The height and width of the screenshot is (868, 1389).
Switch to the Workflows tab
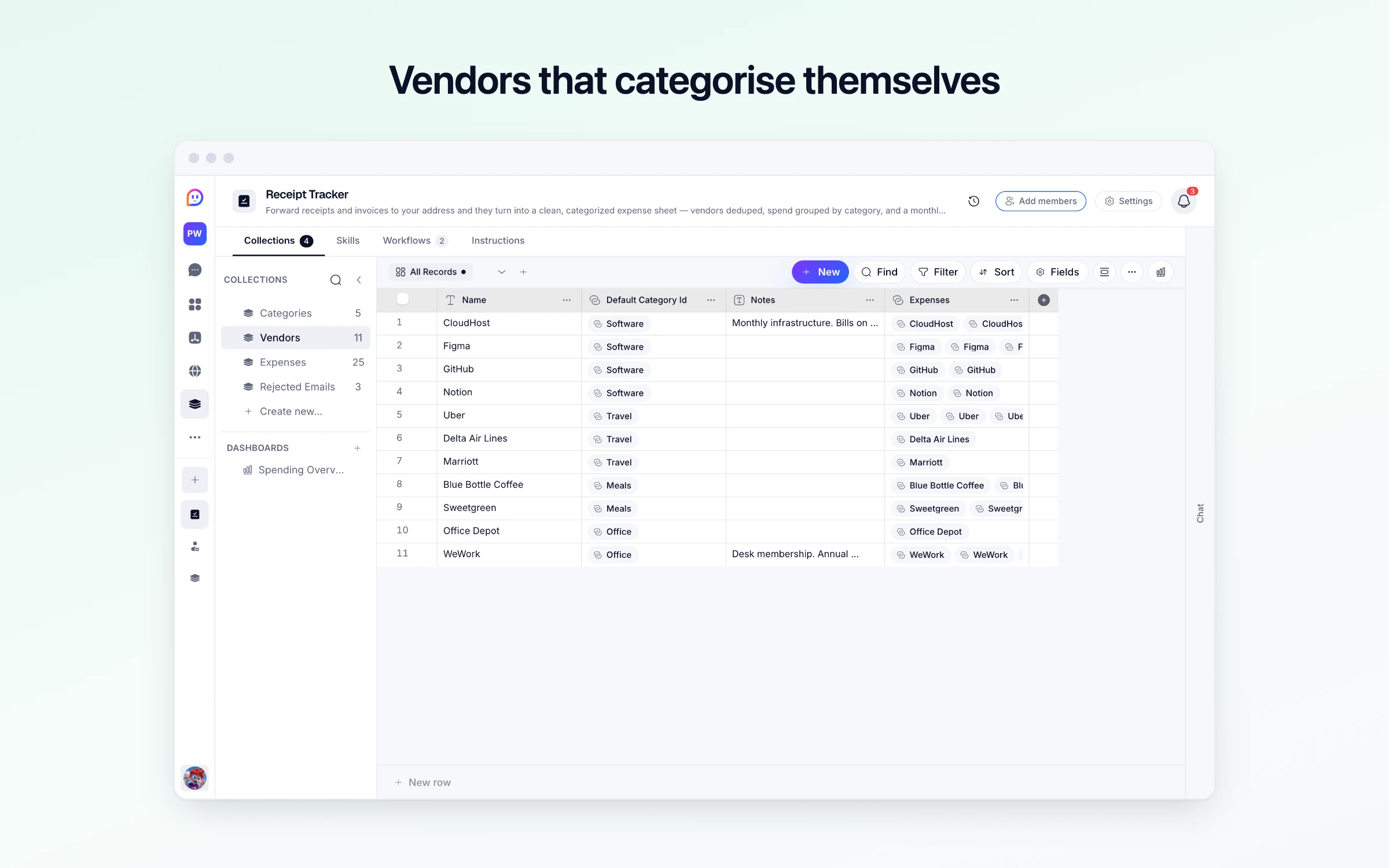[416, 241]
